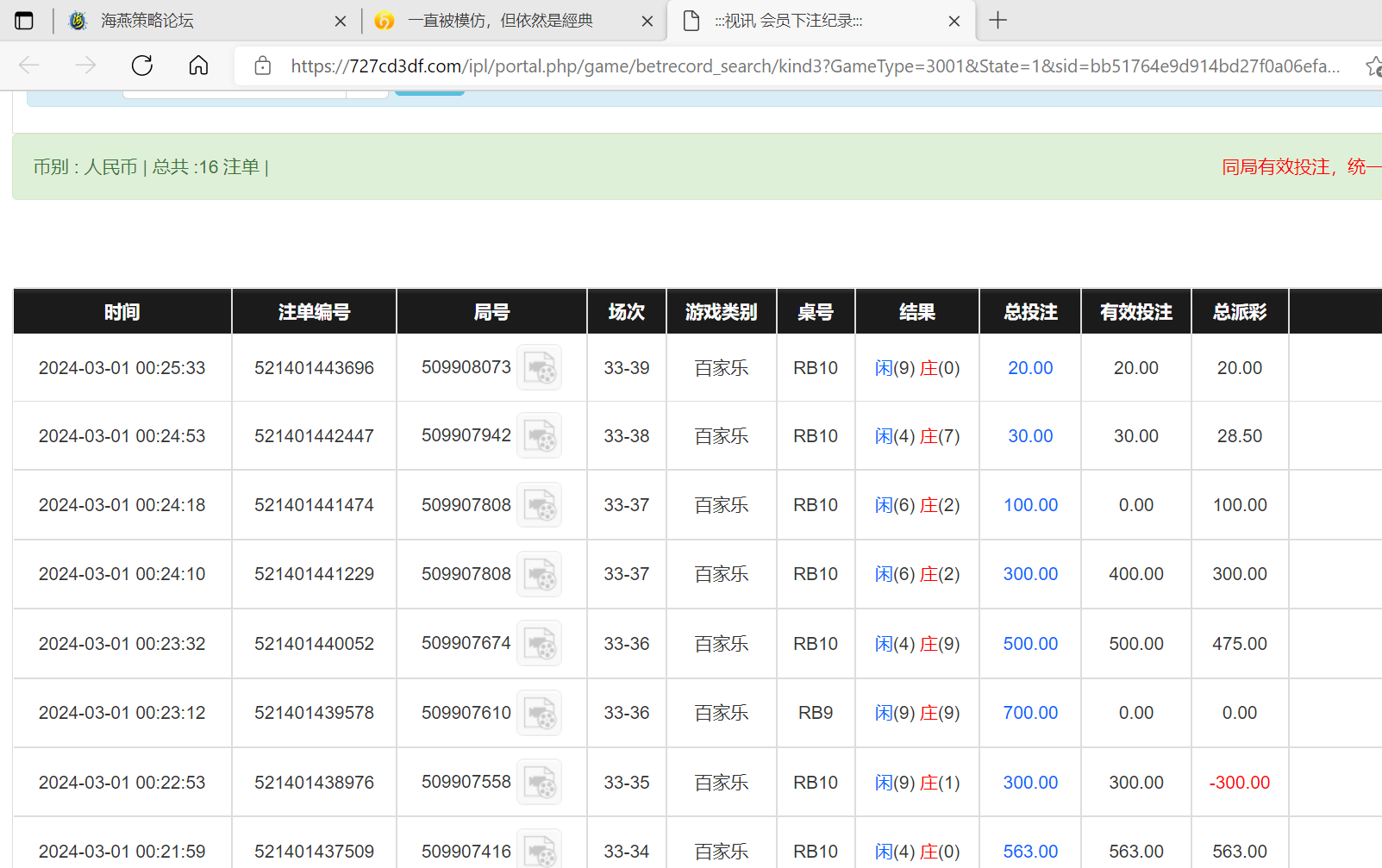Click total bet link 30.00

click(x=1030, y=436)
